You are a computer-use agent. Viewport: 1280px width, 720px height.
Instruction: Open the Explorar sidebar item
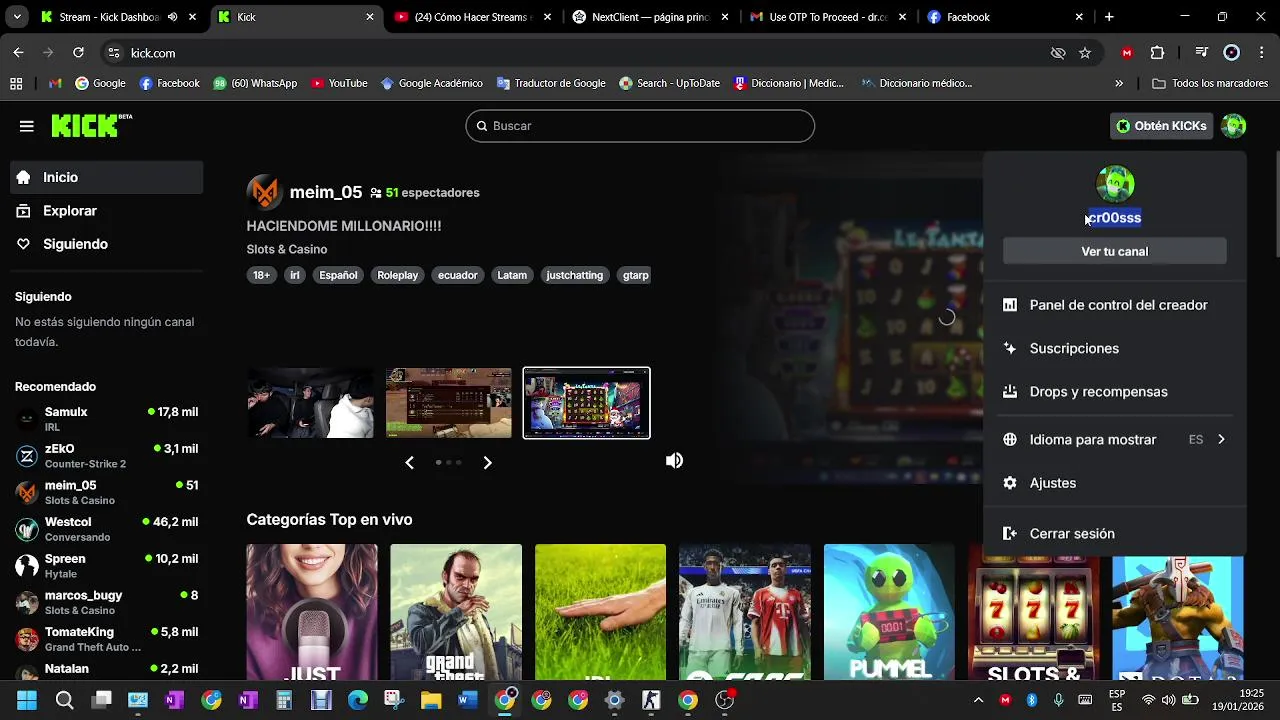pyautogui.click(x=107, y=211)
